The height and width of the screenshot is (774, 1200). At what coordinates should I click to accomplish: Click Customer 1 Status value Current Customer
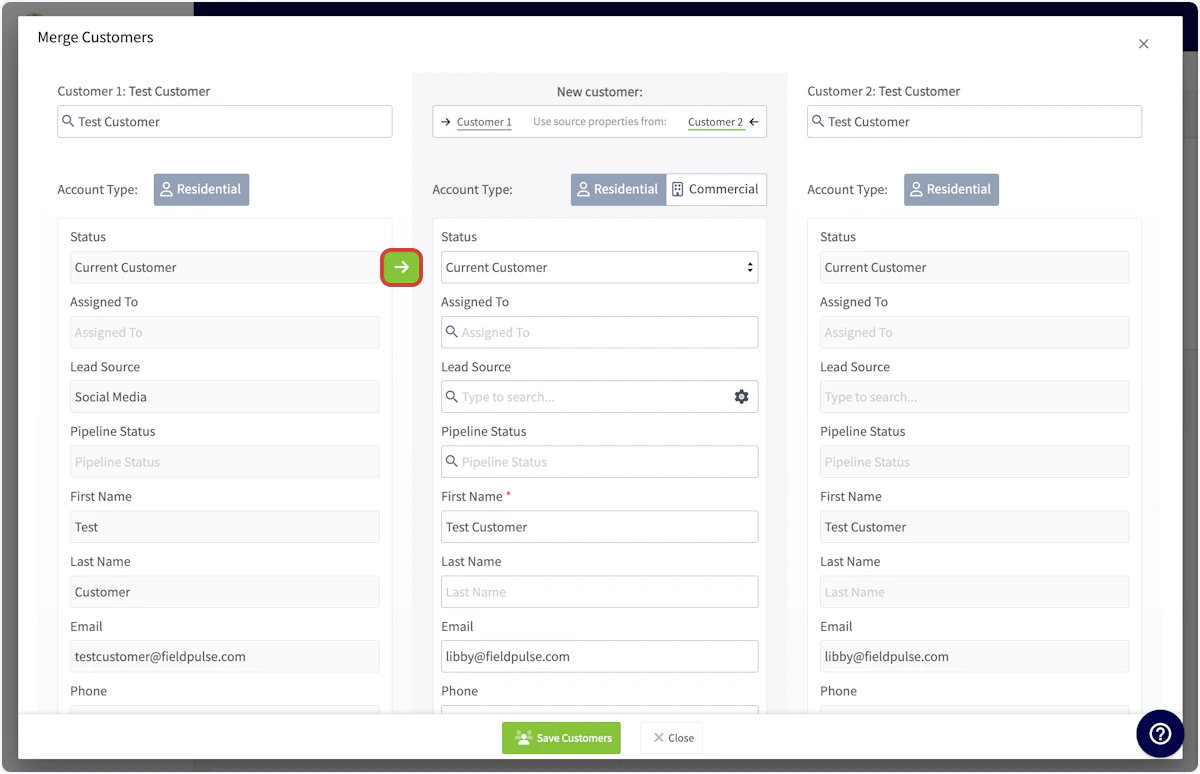coord(225,267)
